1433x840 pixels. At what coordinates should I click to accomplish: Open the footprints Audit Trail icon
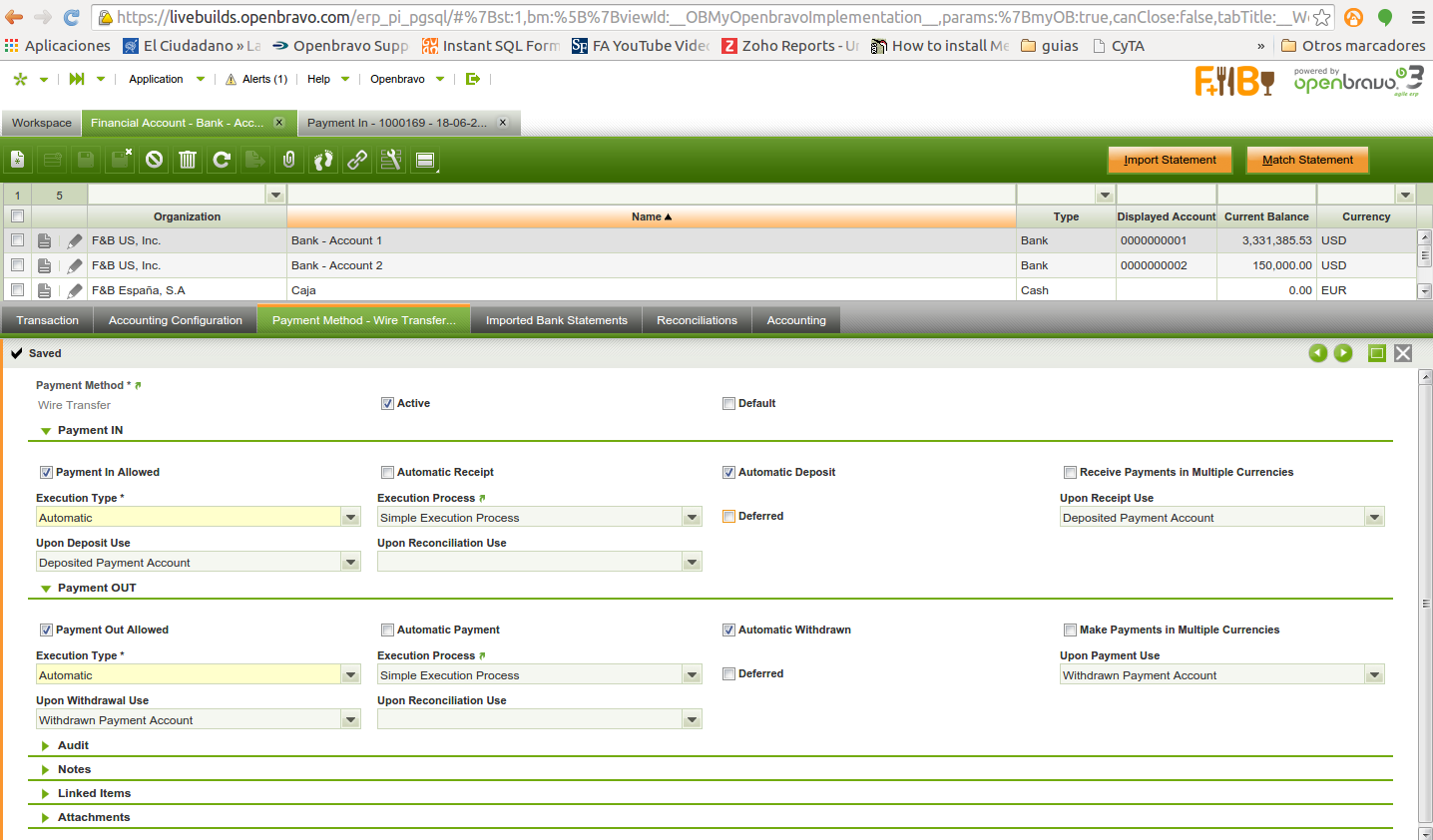click(x=323, y=160)
